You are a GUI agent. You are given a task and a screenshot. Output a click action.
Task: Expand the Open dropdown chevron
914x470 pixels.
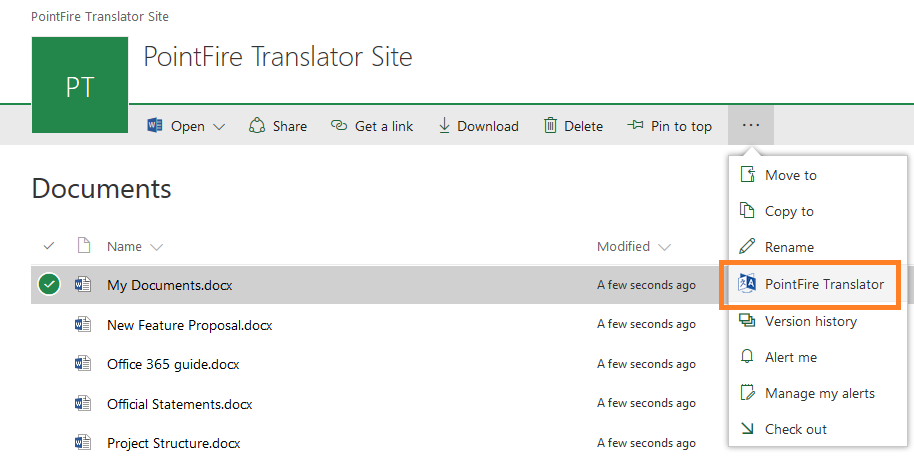tap(219, 127)
